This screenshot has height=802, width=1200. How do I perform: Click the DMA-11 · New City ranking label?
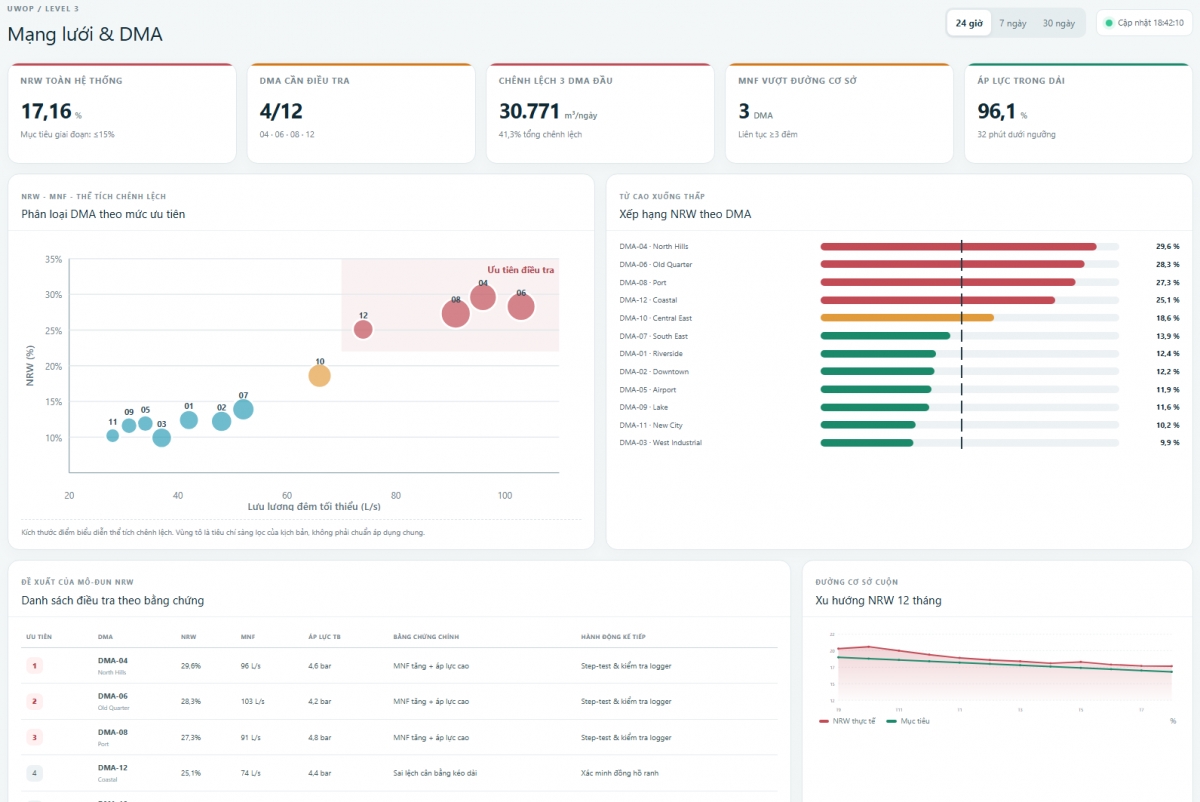click(651, 426)
